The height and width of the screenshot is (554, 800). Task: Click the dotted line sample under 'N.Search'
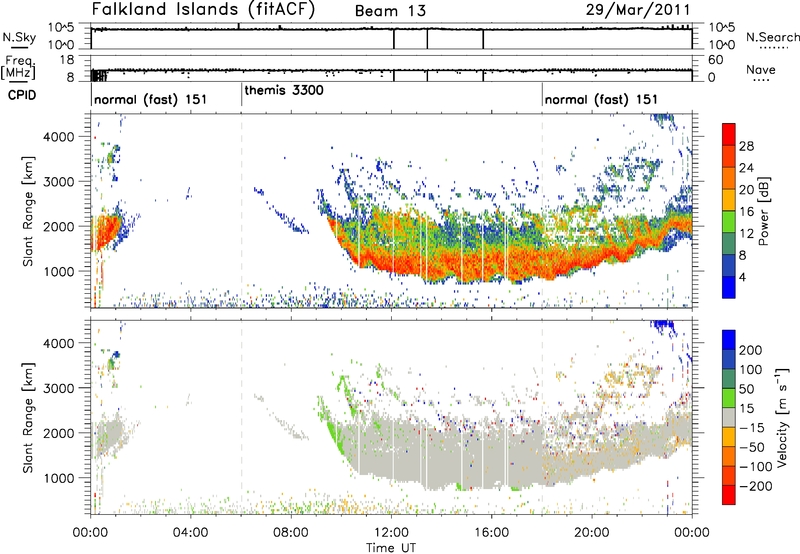(x=774, y=49)
